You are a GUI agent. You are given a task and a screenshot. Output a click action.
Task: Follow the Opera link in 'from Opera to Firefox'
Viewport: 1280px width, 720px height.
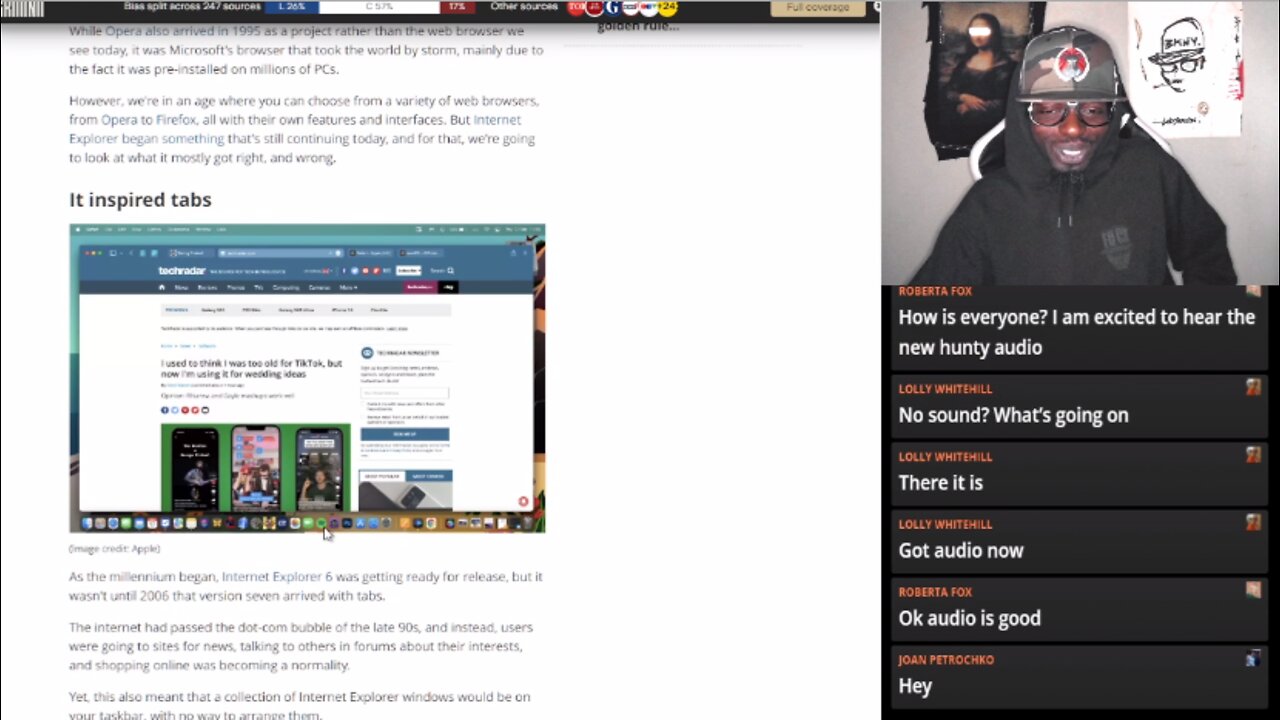119,120
